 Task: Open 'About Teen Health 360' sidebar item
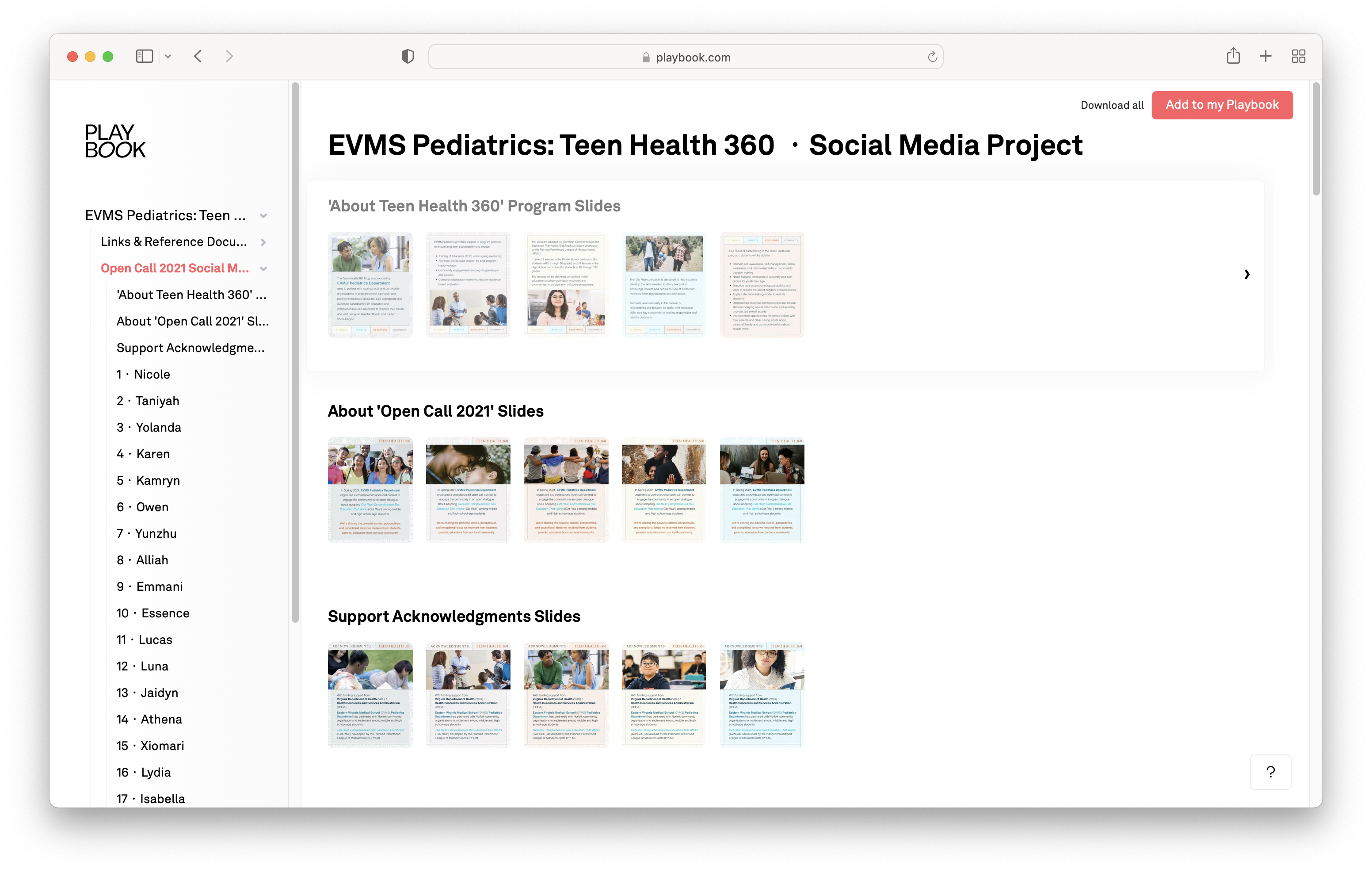191,295
